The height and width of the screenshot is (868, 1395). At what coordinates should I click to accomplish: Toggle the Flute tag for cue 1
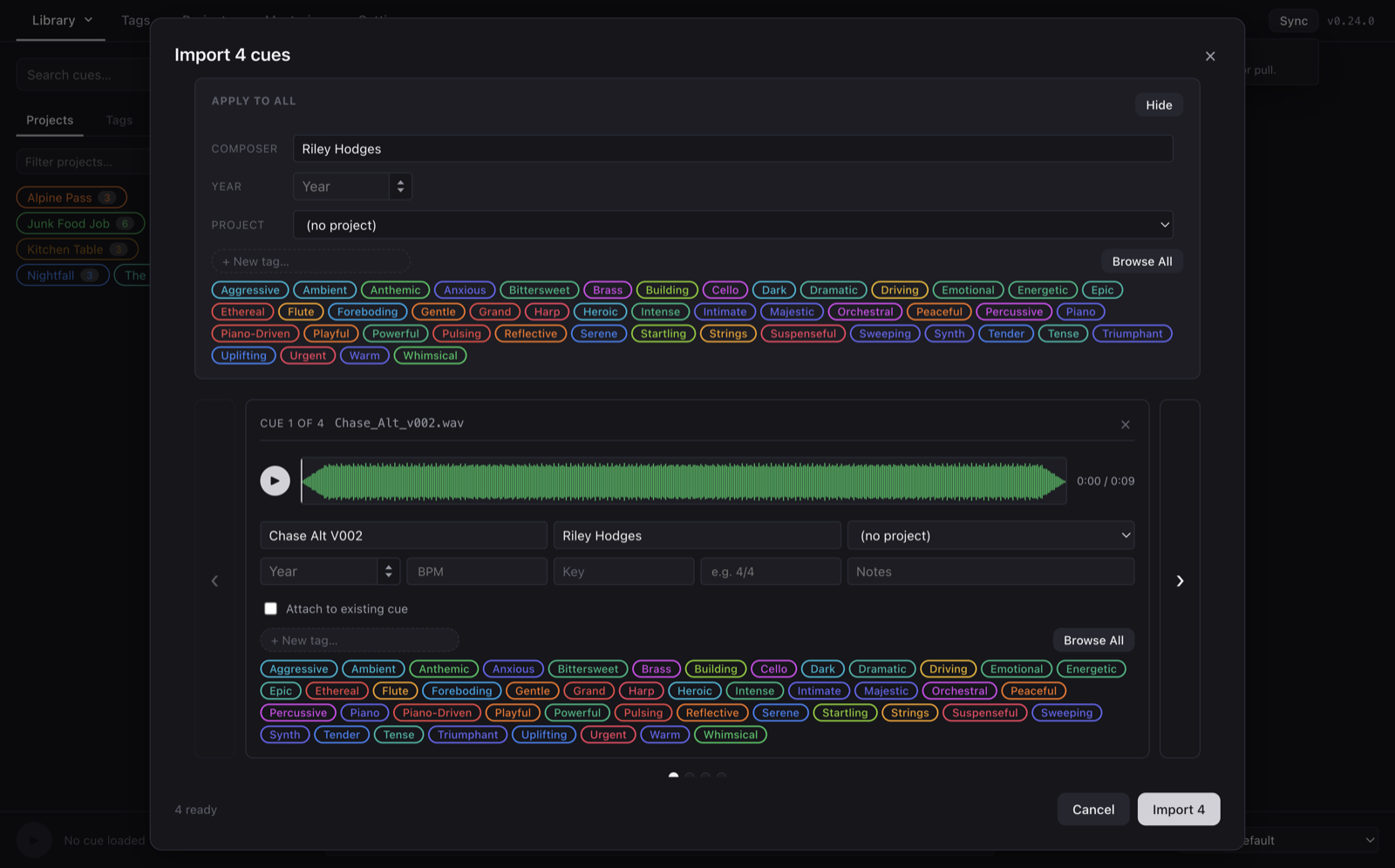click(x=395, y=691)
